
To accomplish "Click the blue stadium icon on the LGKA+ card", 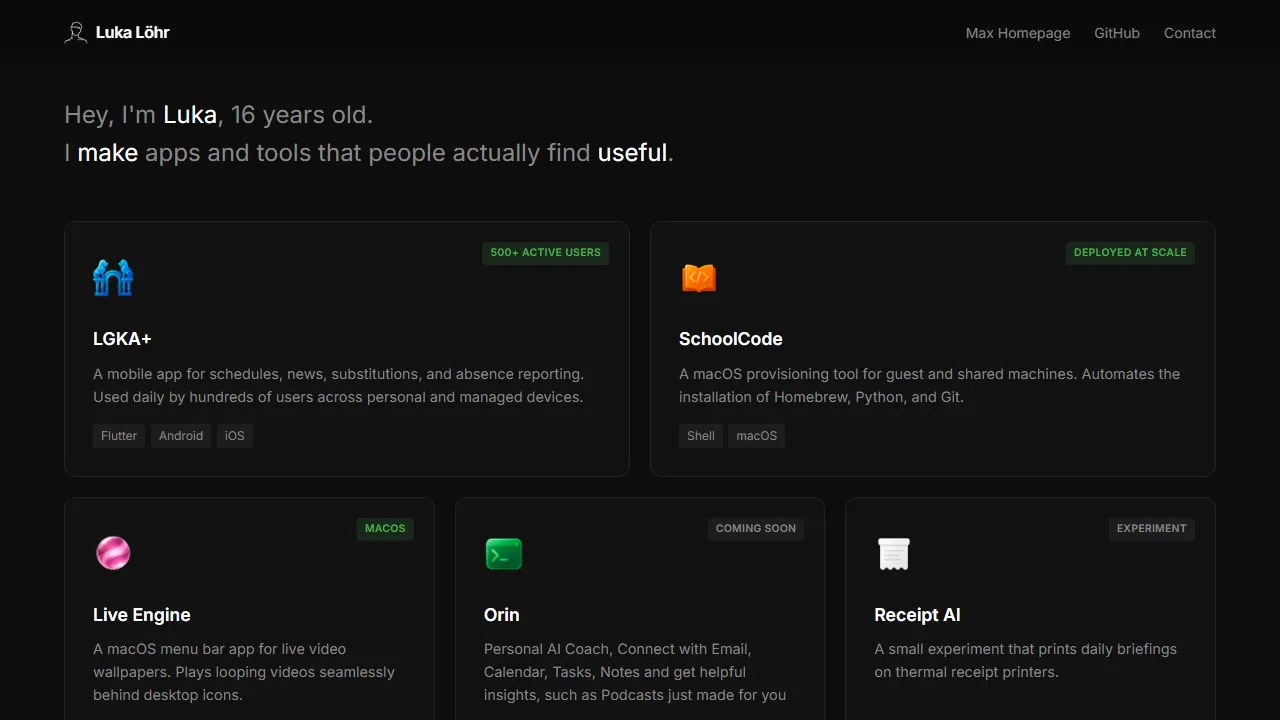I will [113, 277].
